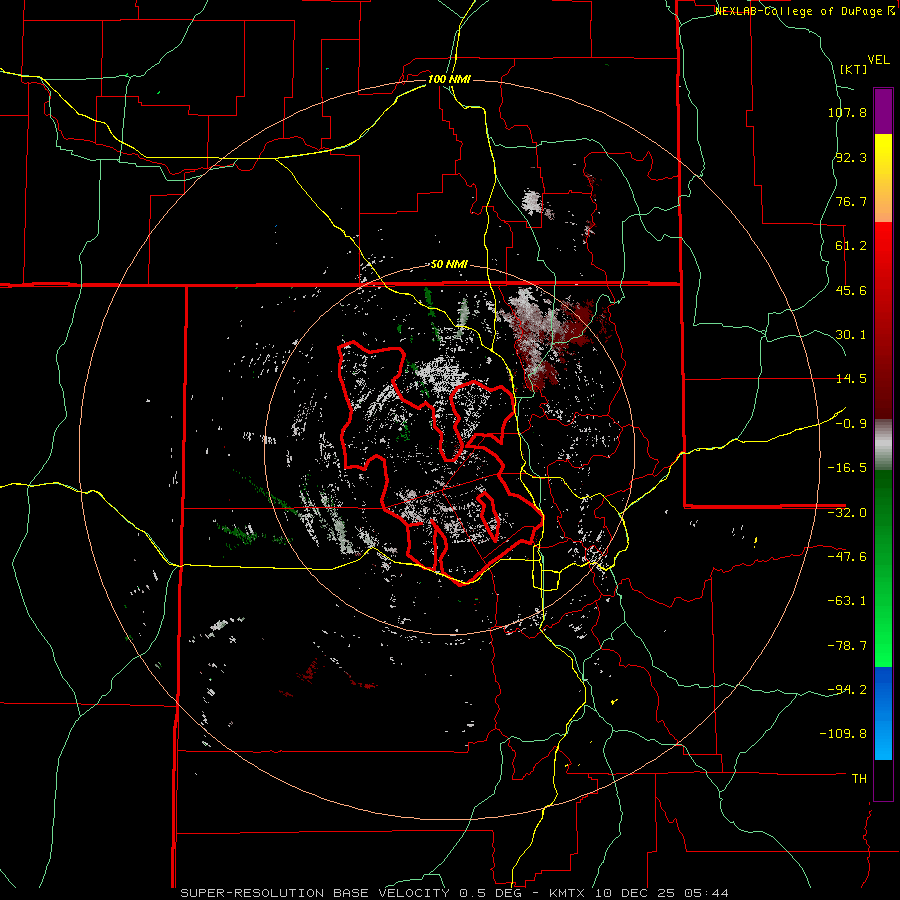Select the -47.6 velocity scale value
The width and height of the screenshot is (900, 900).
tap(847, 557)
